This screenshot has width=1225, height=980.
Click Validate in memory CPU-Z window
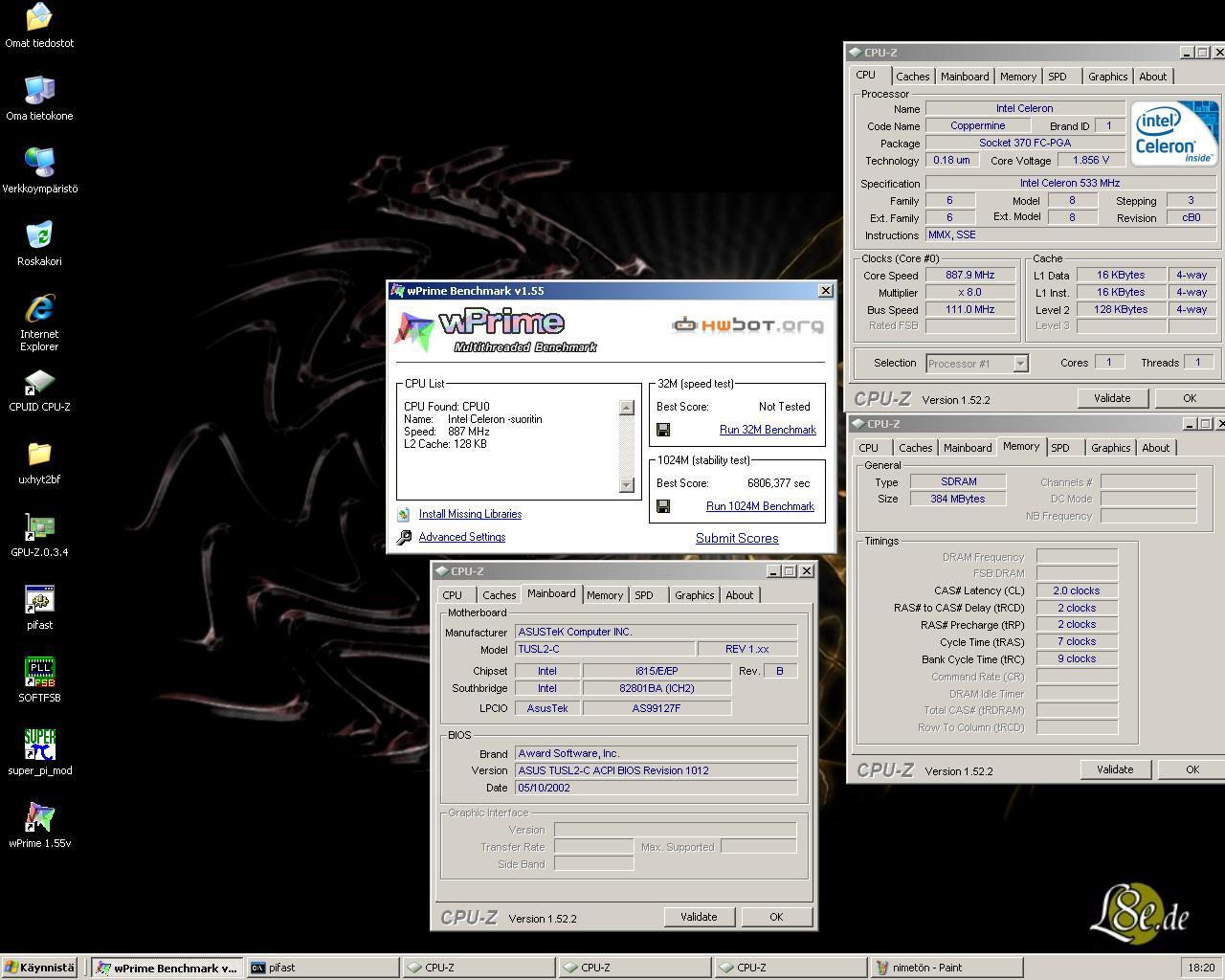(1115, 769)
